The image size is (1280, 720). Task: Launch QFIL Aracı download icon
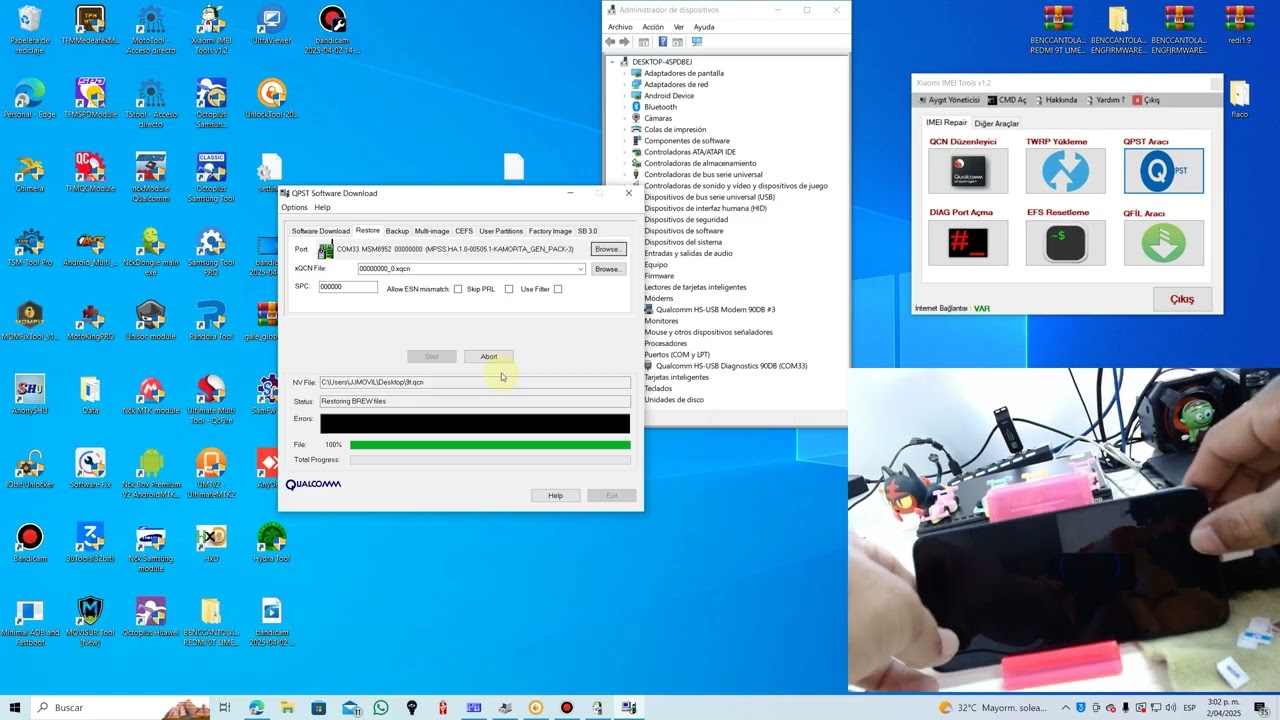click(1163, 242)
